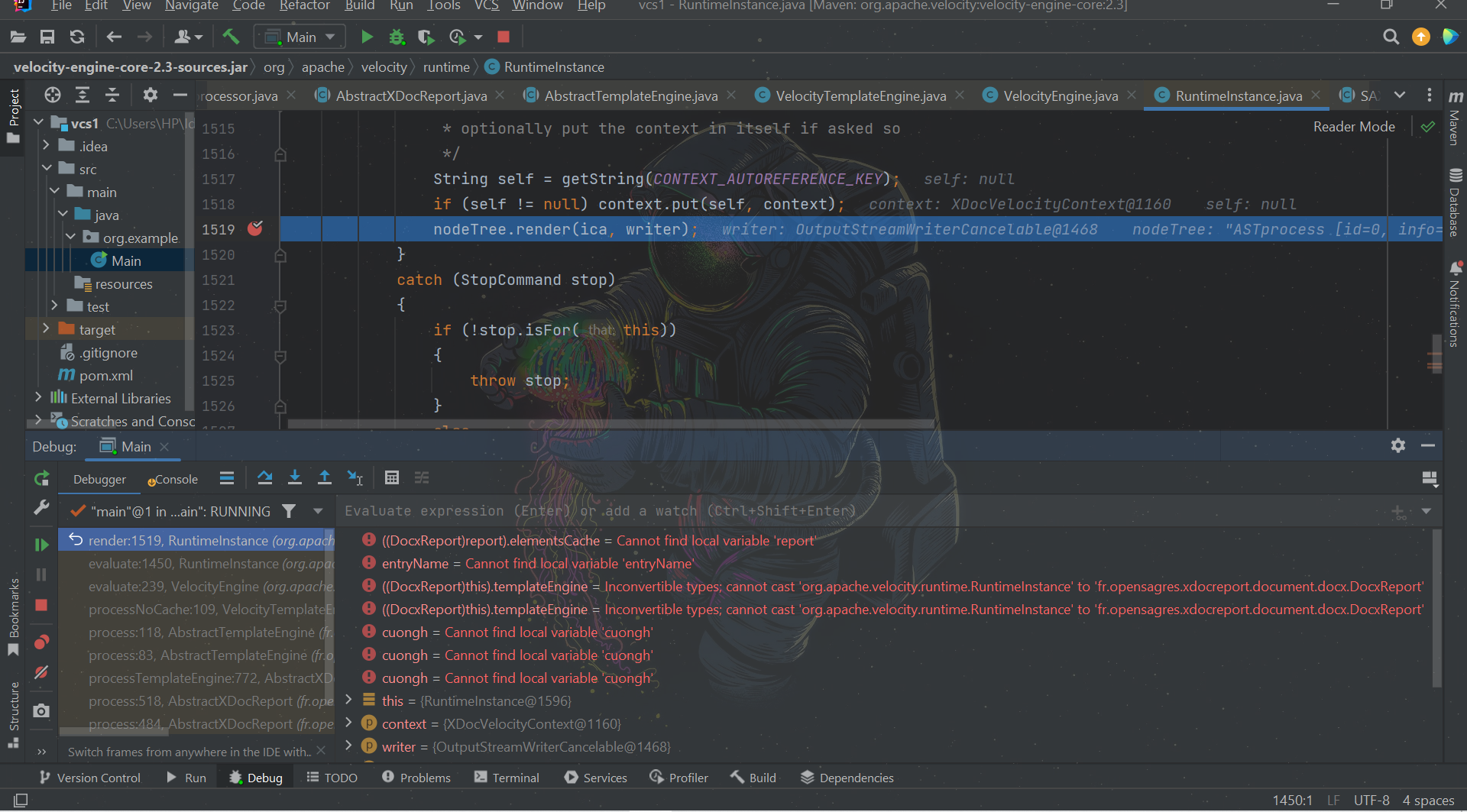The width and height of the screenshot is (1467, 812).
Task: Open the Navigate menu
Action: (192, 5)
